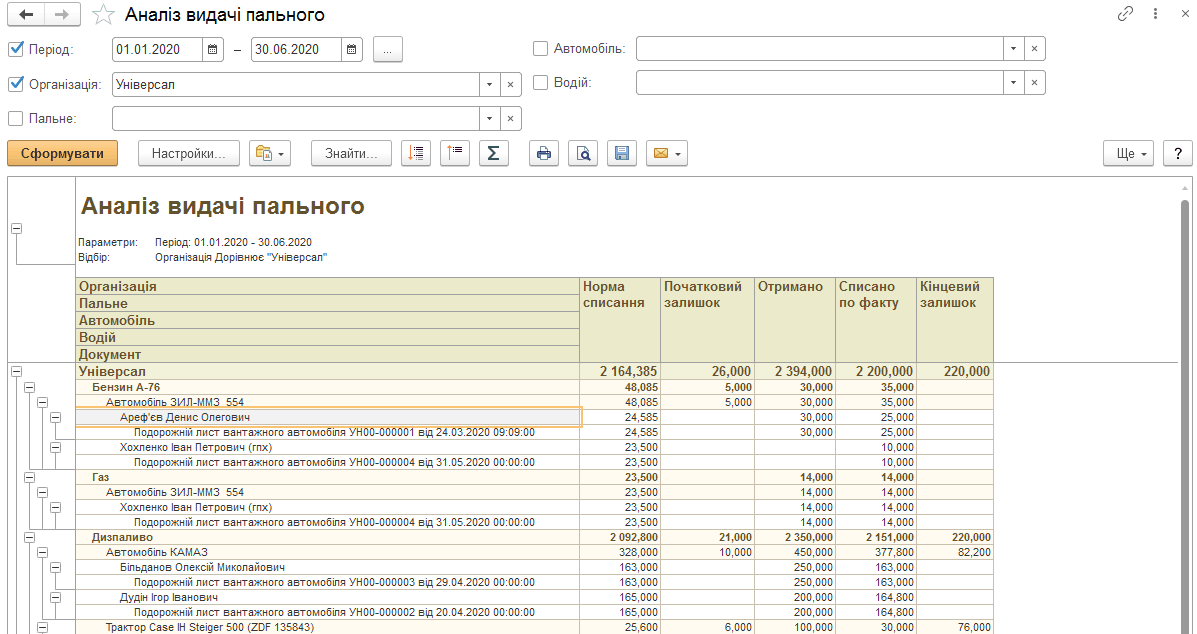The image size is (1197, 634).
Task: Clear the Пальне filter field
Action: (x=511, y=119)
